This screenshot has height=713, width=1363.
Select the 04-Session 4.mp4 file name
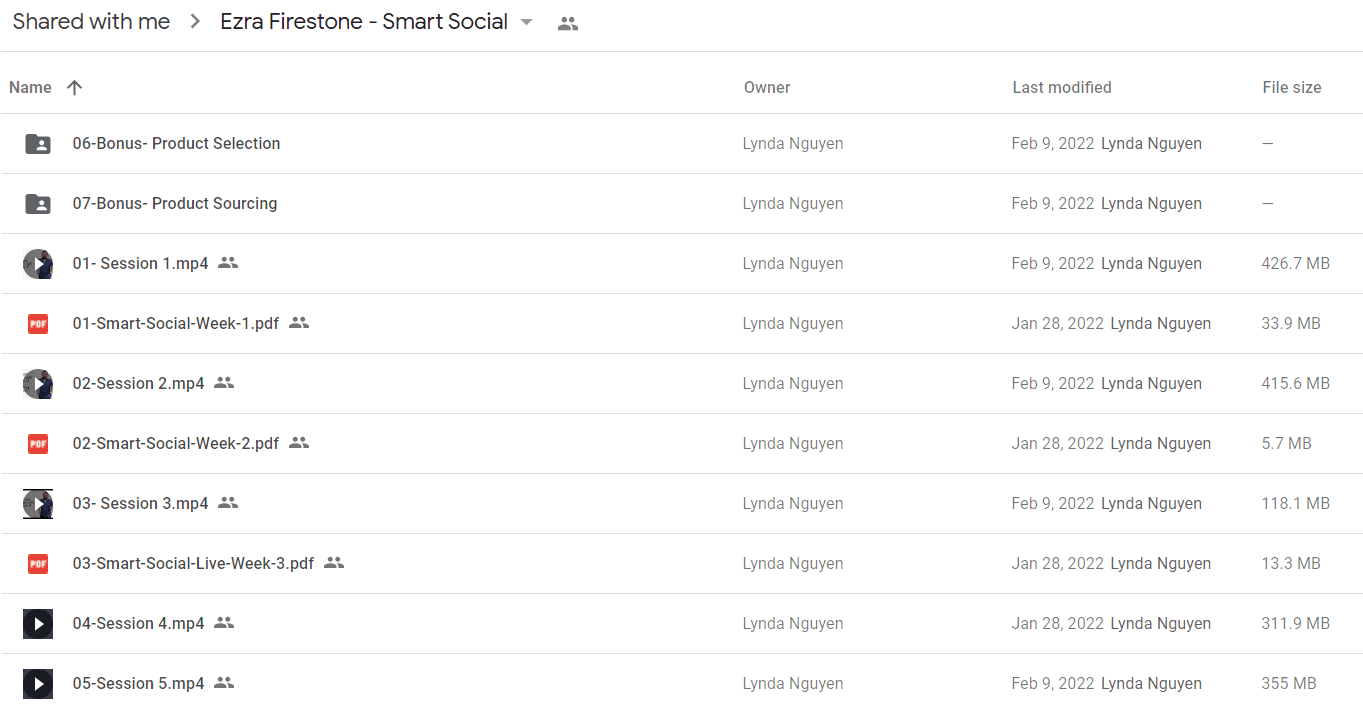click(138, 624)
